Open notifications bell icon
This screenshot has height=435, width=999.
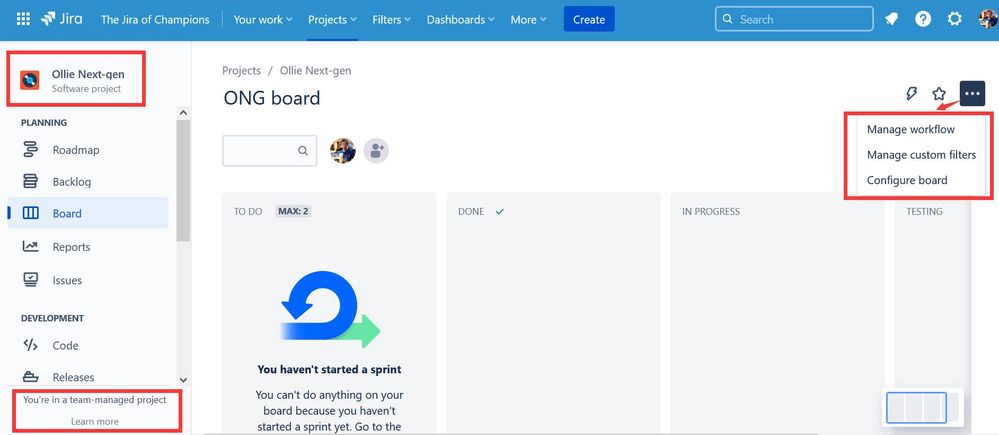click(x=891, y=19)
